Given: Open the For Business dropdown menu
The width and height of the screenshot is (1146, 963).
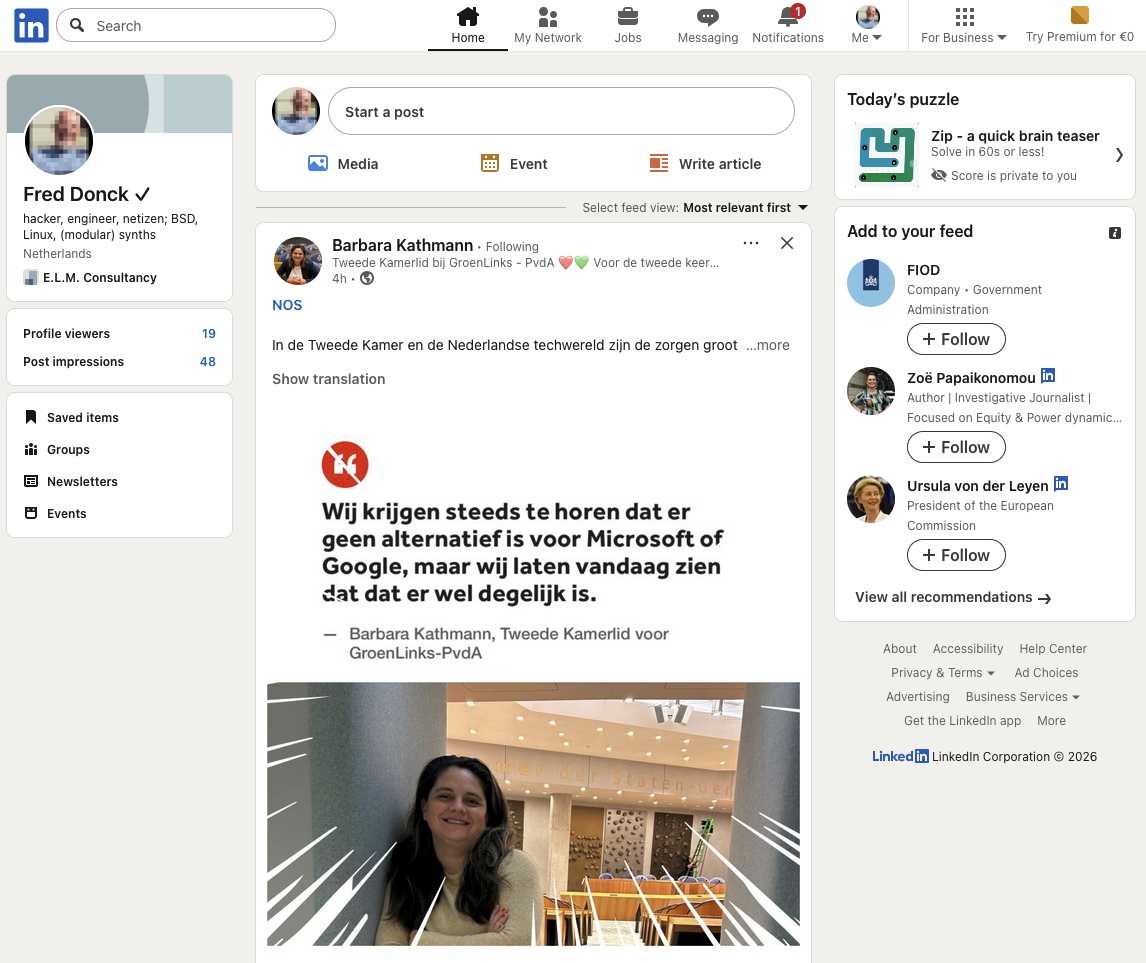Looking at the screenshot, I should [x=963, y=26].
